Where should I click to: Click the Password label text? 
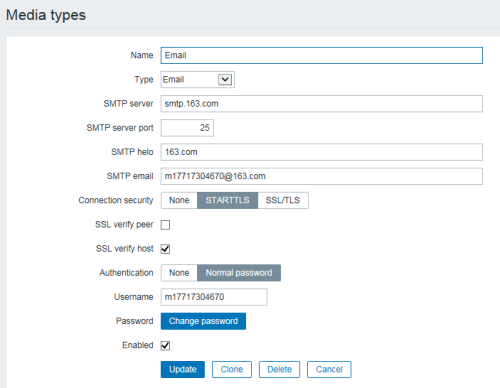135,321
